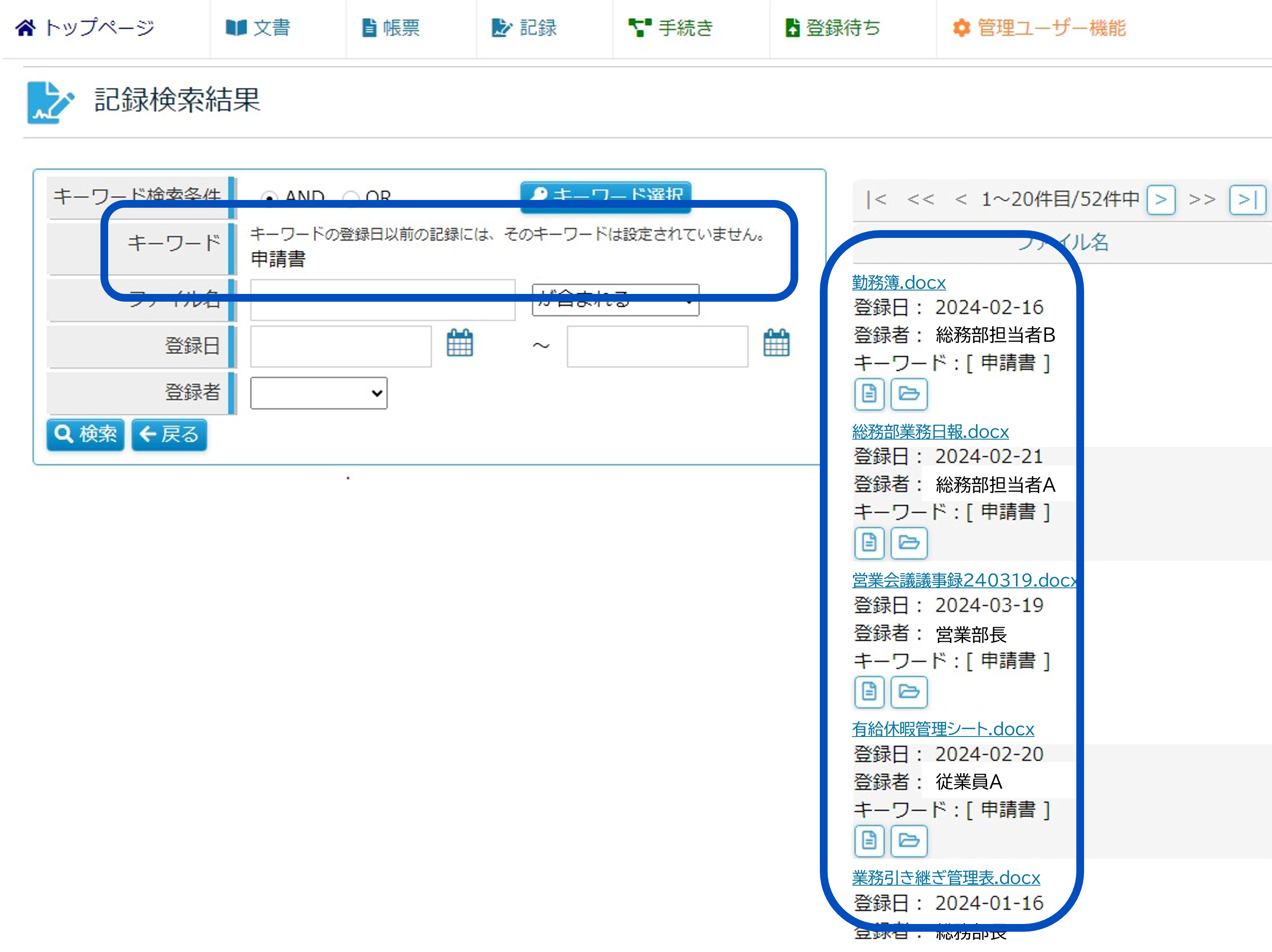This screenshot has height=952, width=1272.
Task: Click the 検索 search button
Action: point(85,434)
